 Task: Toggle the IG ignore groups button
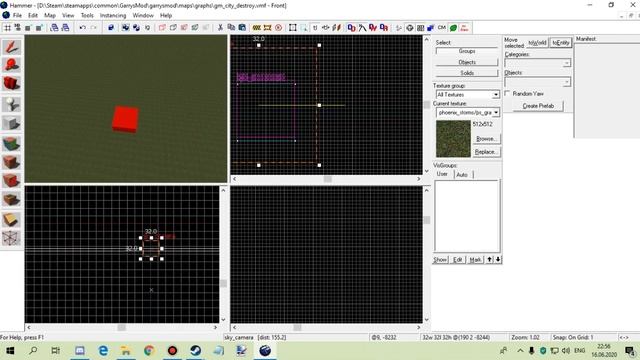coord(147,28)
